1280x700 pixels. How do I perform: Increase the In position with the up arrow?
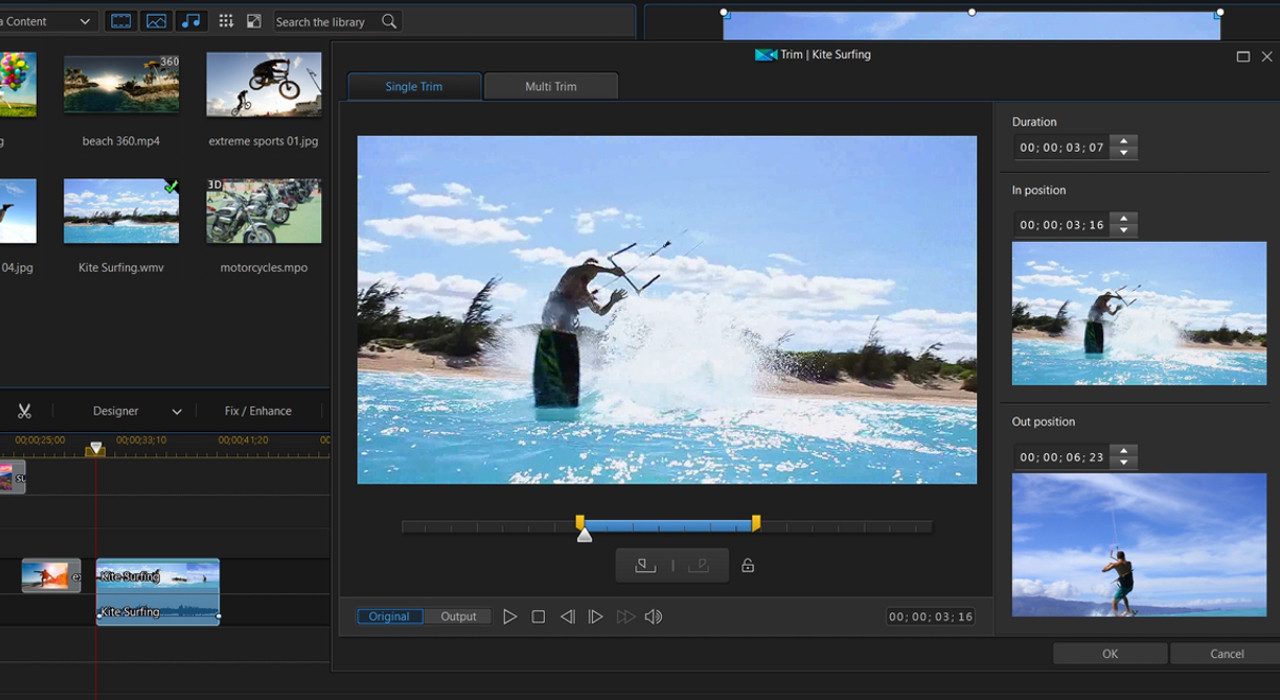pyautogui.click(x=1124, y=219)
